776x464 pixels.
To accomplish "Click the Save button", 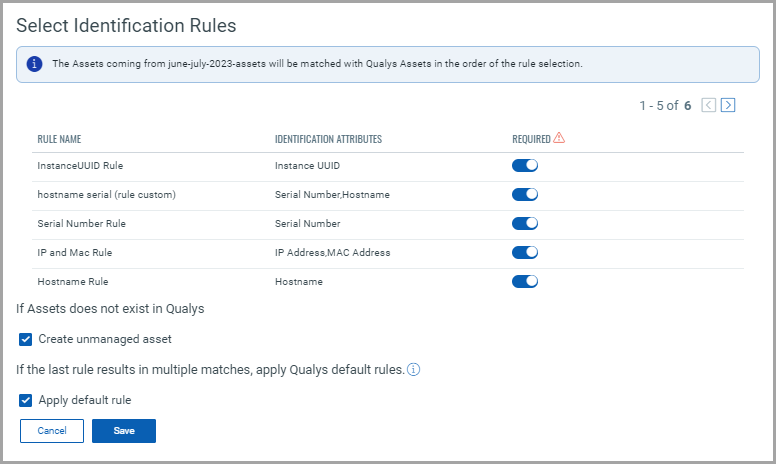I will (124, 431).
